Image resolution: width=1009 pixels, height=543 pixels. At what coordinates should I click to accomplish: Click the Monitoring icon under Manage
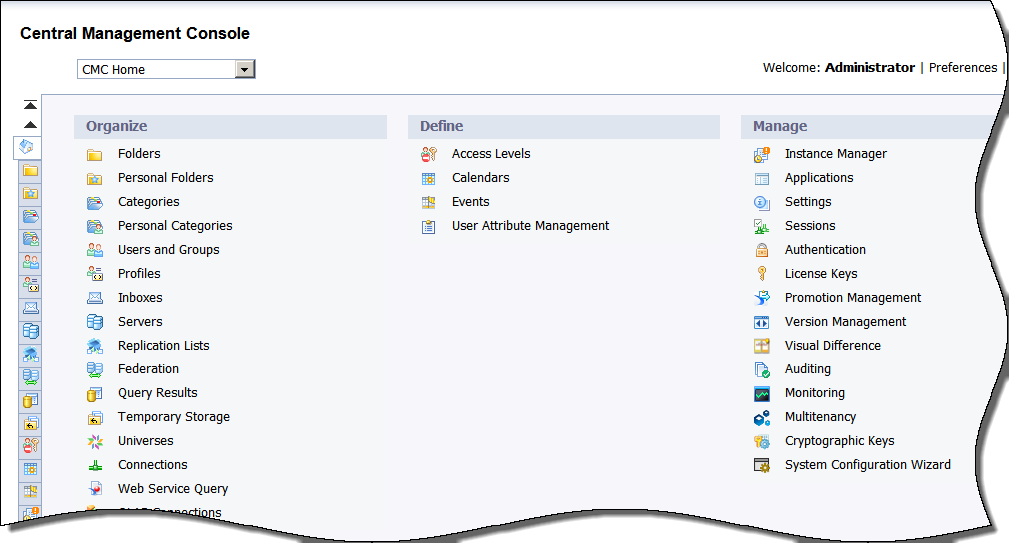762,394
